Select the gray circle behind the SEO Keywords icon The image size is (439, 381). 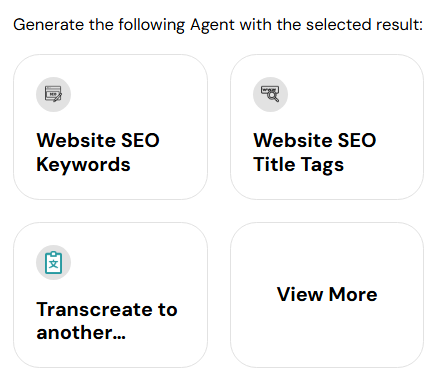click(x=53, y=94)
